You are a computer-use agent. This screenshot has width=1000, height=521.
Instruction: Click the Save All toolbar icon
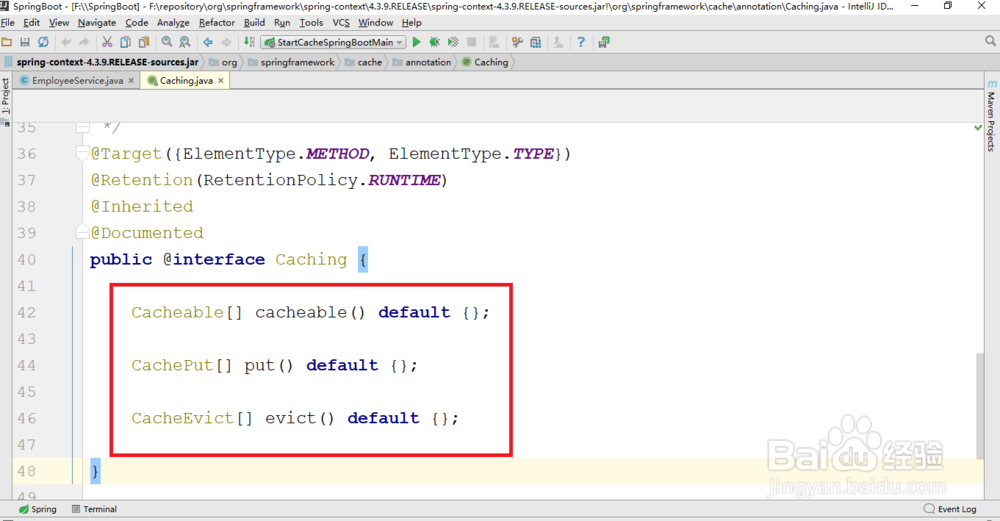(x=25, y=42)
